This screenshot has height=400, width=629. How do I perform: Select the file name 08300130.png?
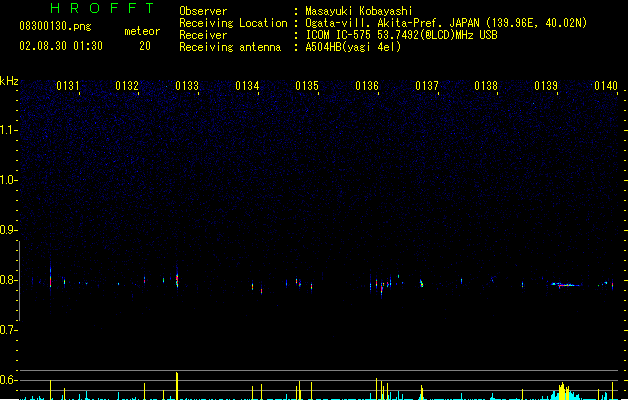click(x=55, y=26)
